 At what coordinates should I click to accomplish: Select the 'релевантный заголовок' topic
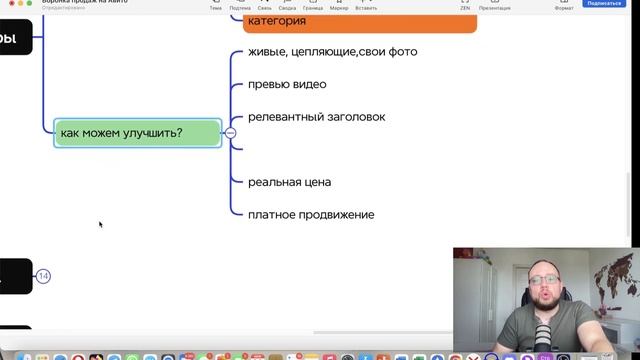click(x=316, y=117)
